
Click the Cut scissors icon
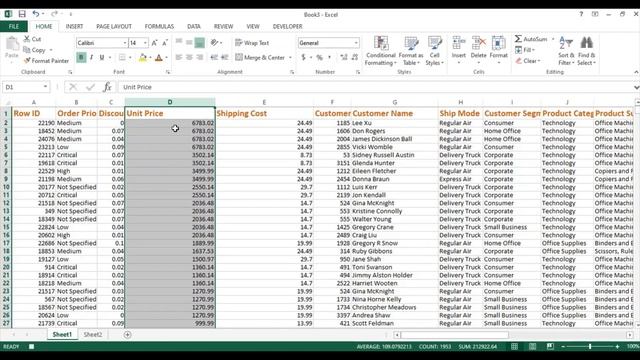[27, 39]
